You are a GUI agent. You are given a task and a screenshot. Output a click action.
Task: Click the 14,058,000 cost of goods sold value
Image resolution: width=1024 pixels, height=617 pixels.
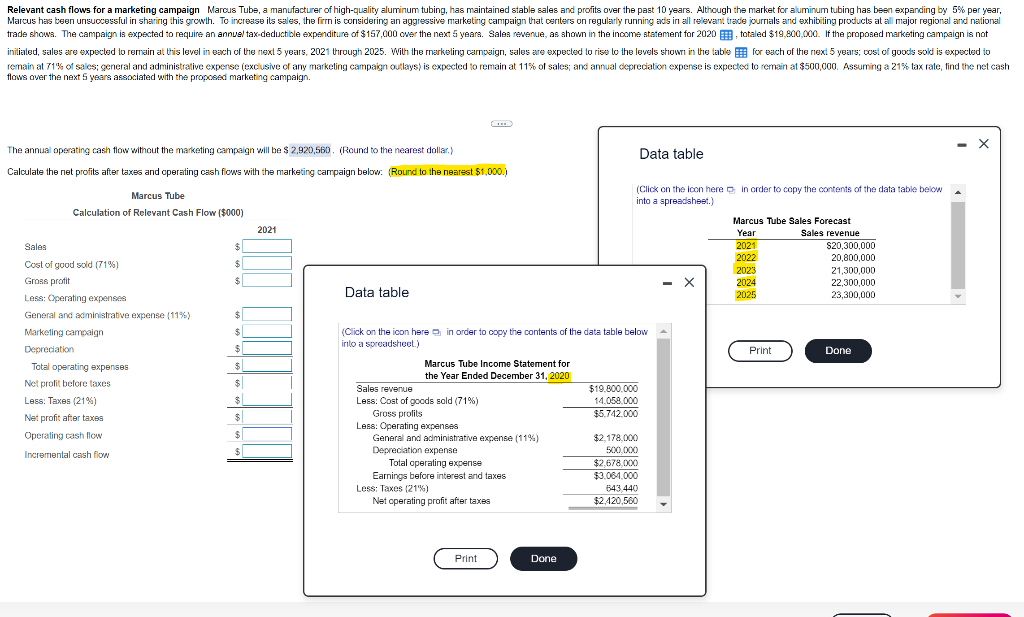[x=616, y=401]
